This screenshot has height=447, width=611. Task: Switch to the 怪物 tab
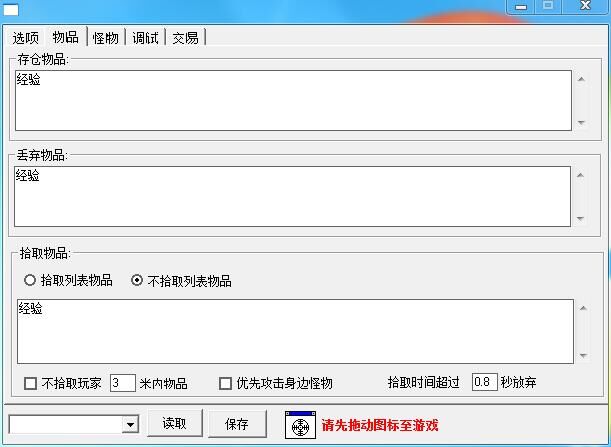[105, 38]
